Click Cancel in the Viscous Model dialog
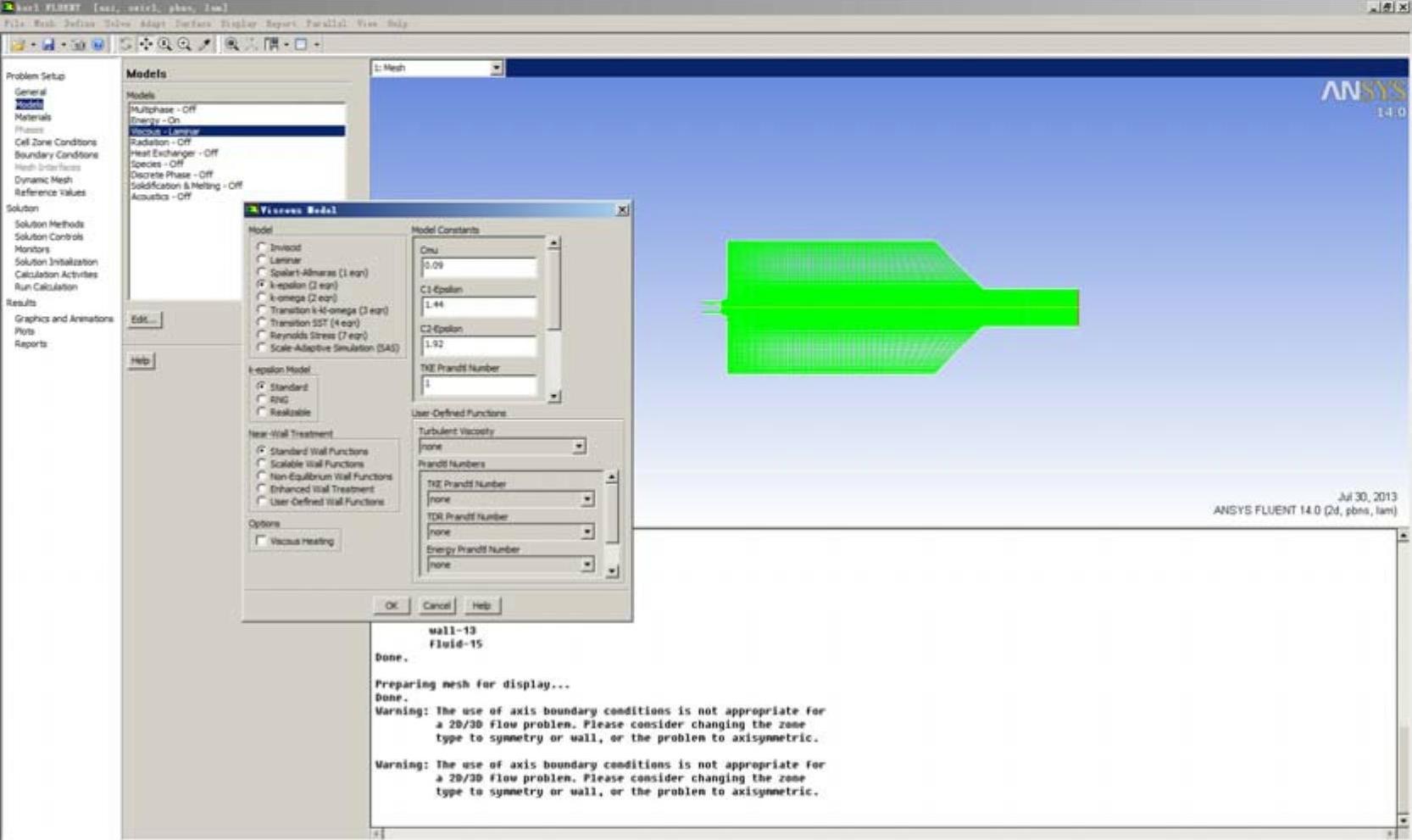1412x840 pixels. click(436, 605)
